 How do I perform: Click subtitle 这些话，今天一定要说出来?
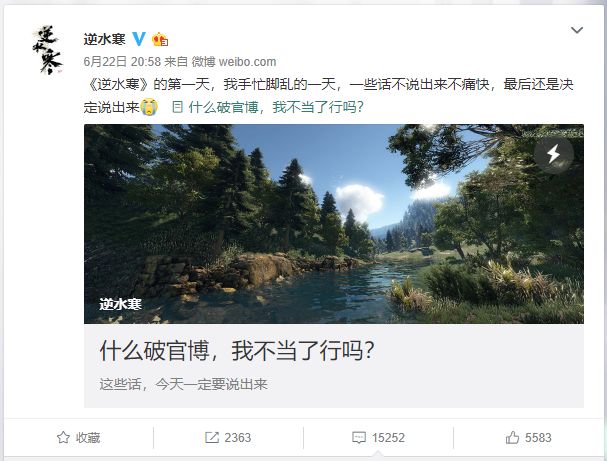(x=183, y=384)
